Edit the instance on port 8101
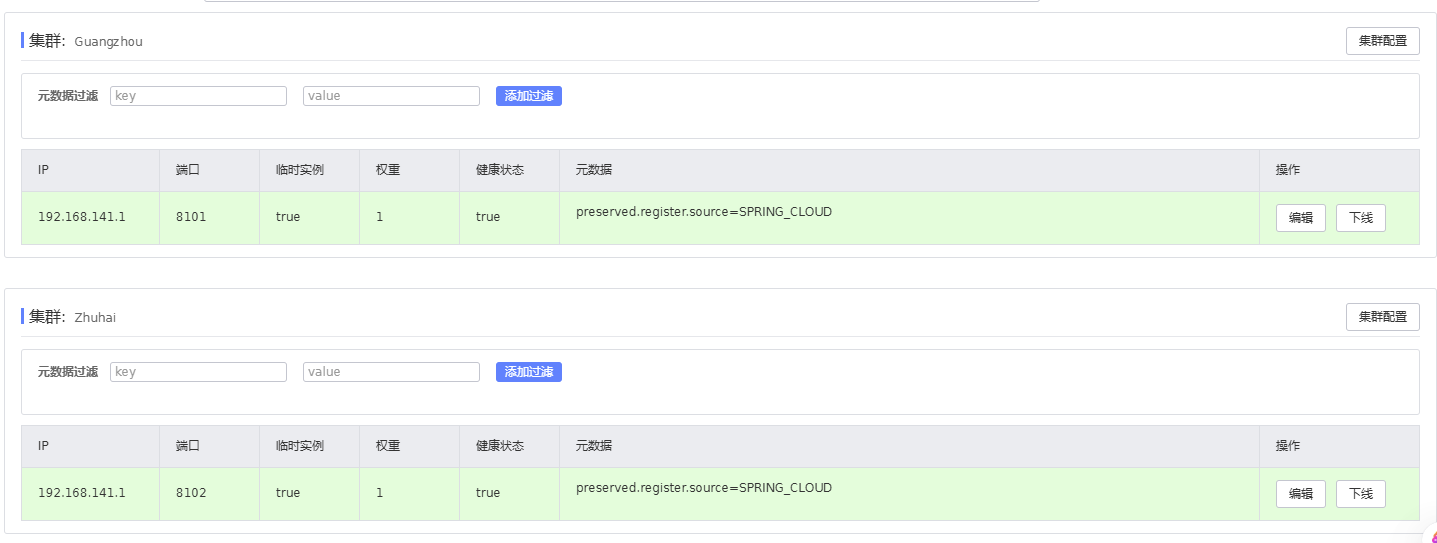The width and height of the screenshot is (1437, 543). (x=1300, y=218)
